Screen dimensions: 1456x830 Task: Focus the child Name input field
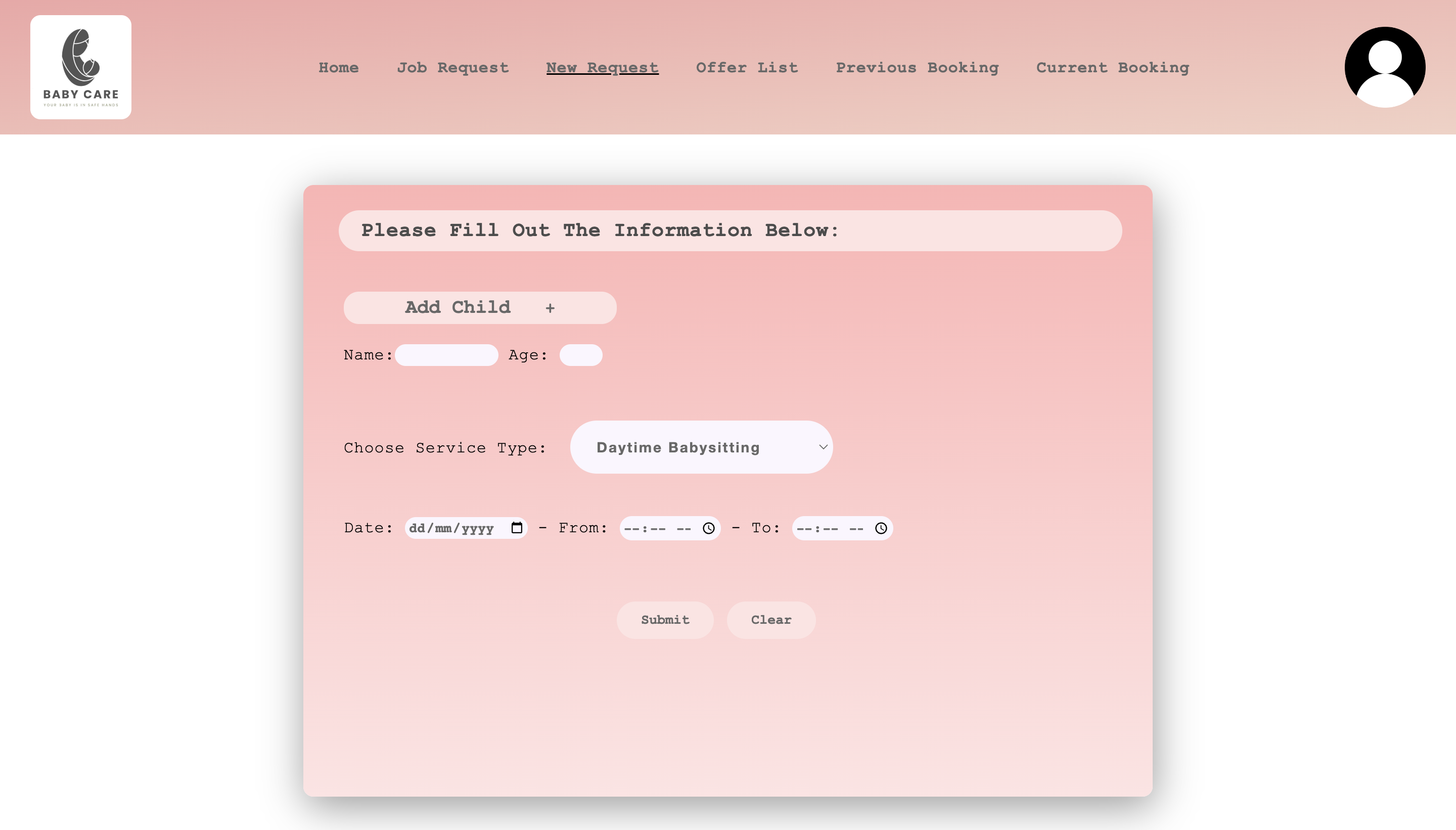coord(446,355)
